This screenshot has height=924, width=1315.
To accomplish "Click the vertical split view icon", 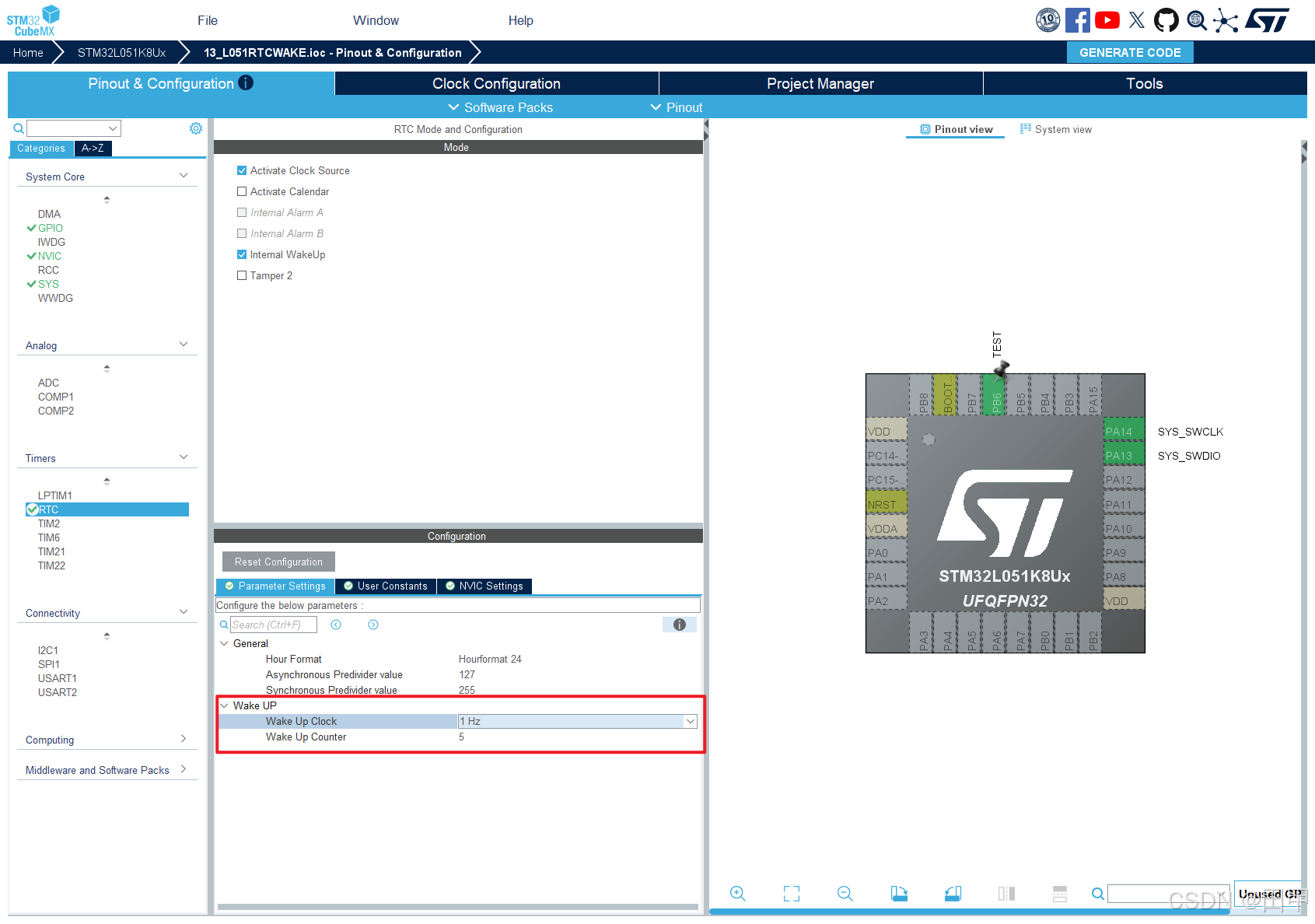I will point(1006,894).
